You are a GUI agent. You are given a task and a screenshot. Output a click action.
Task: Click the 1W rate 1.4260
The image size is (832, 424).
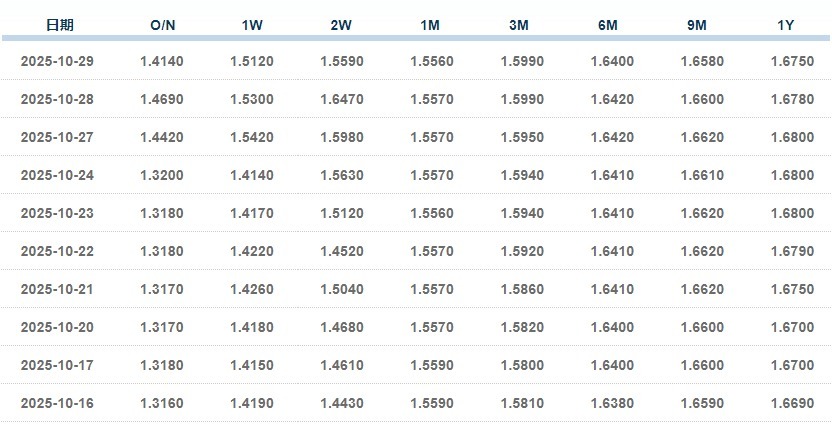point(252,290)
